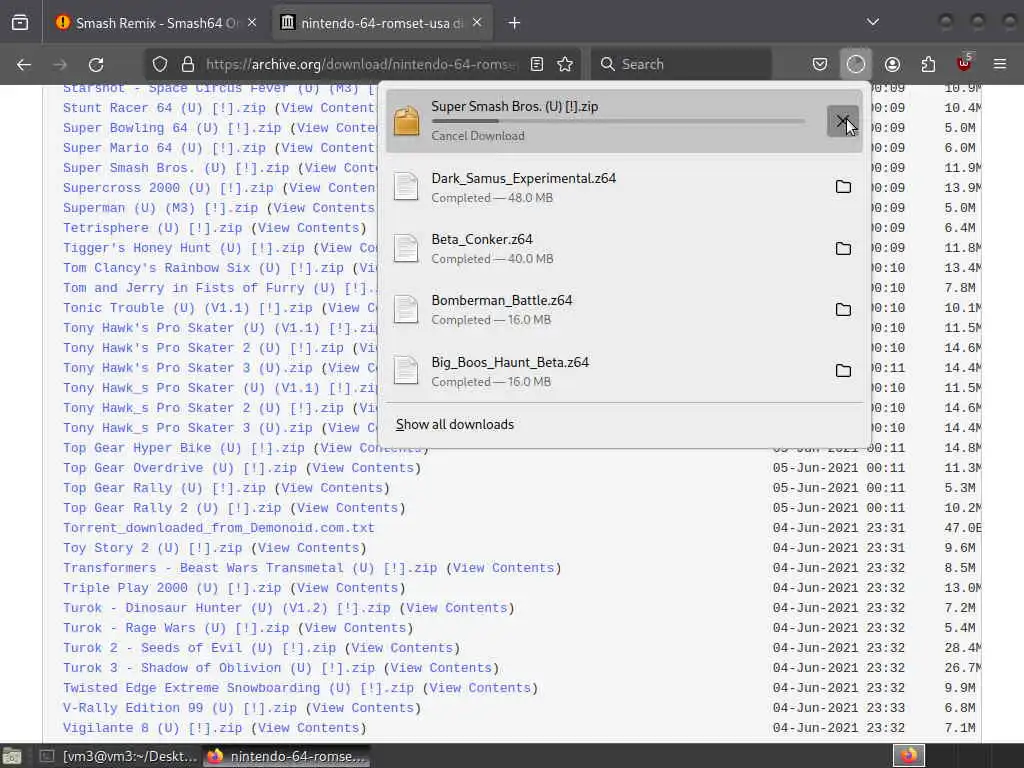Open a new tab with the plus button

[x=515, y=23]
